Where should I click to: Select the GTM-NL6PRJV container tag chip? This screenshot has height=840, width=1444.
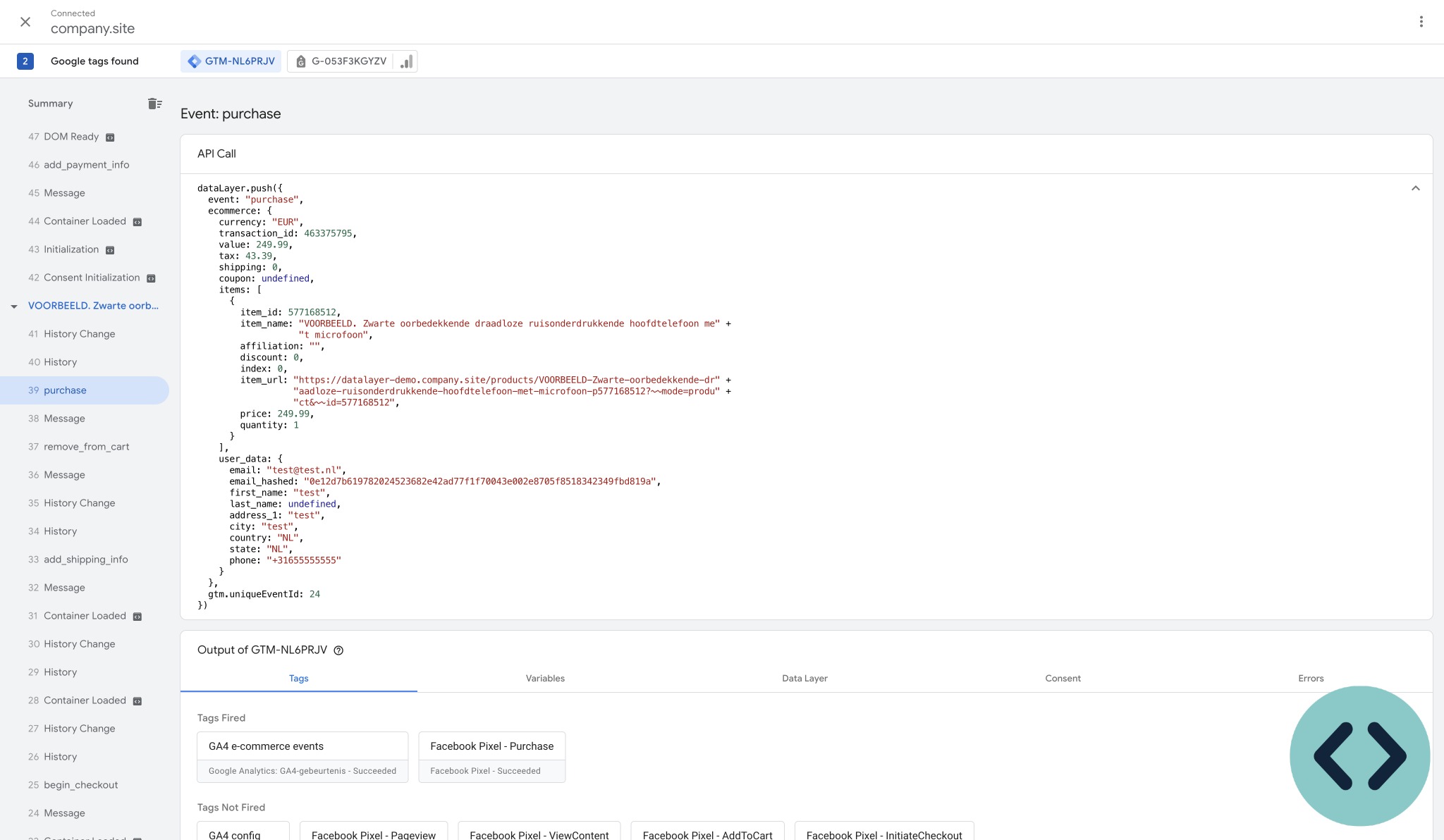(x=231, y=61)
